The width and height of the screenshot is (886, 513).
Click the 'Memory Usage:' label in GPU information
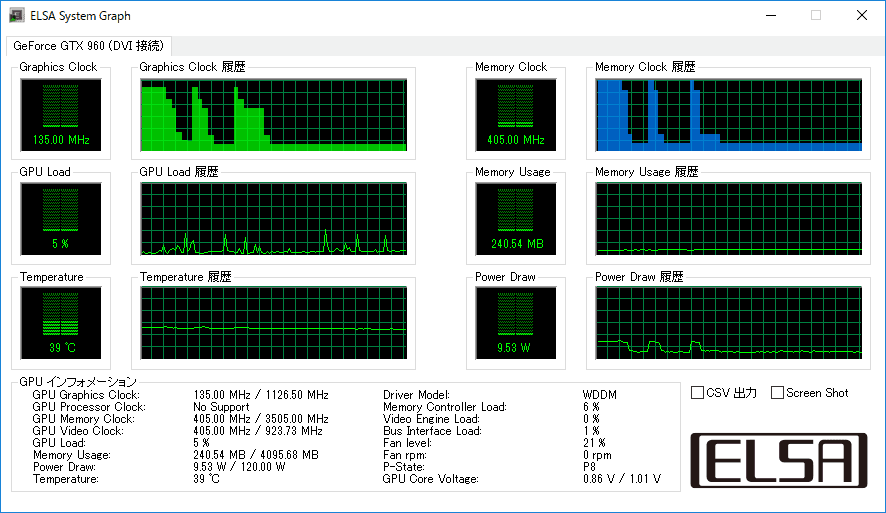pyautogui.click(x=71, y=455)
